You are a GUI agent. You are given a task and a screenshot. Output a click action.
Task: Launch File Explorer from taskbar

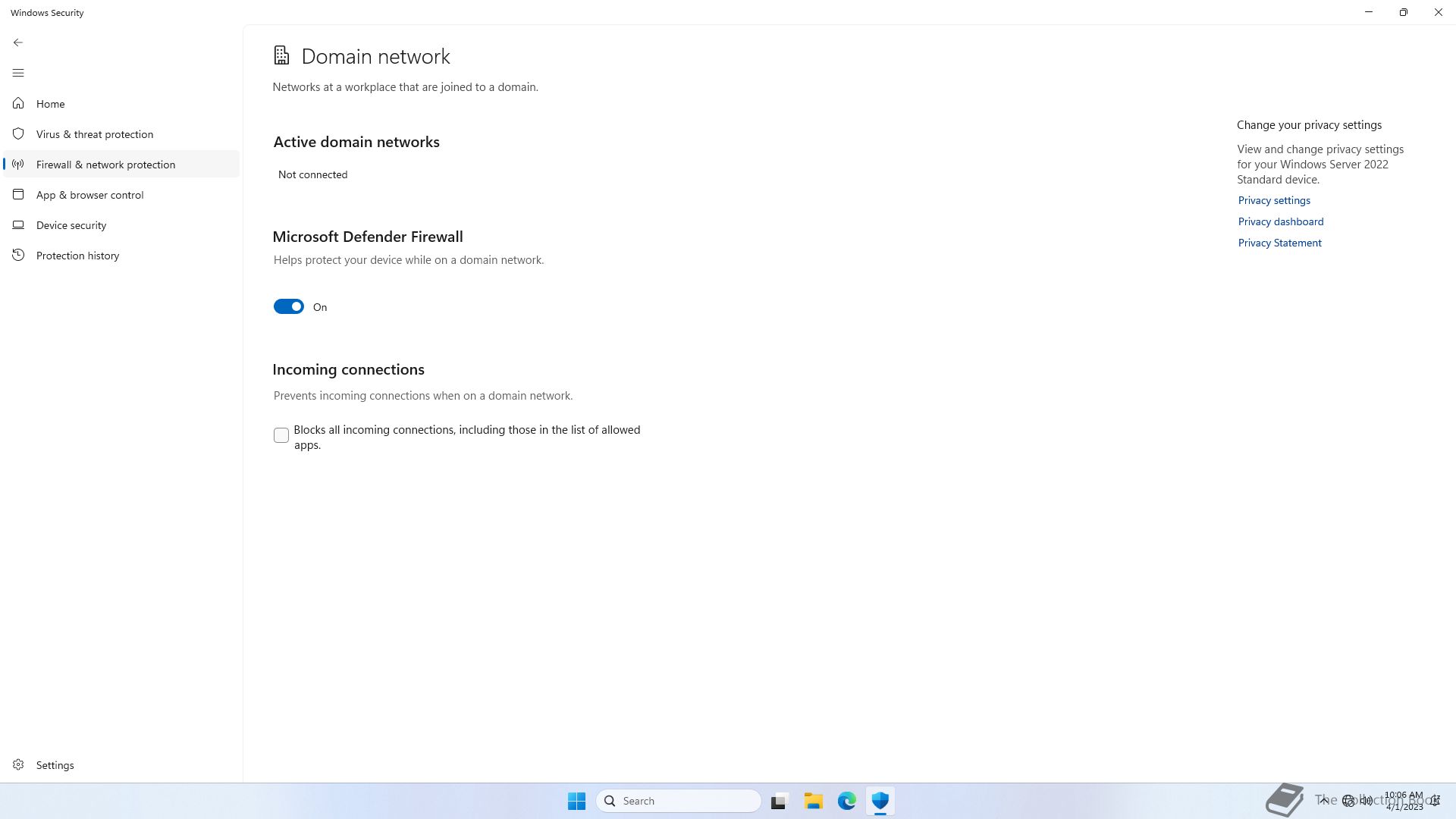(x=814, y=801)
